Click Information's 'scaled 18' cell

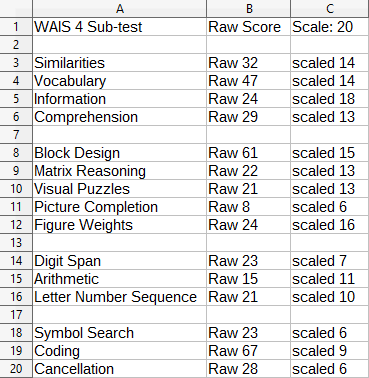click(x=330, y=99)
